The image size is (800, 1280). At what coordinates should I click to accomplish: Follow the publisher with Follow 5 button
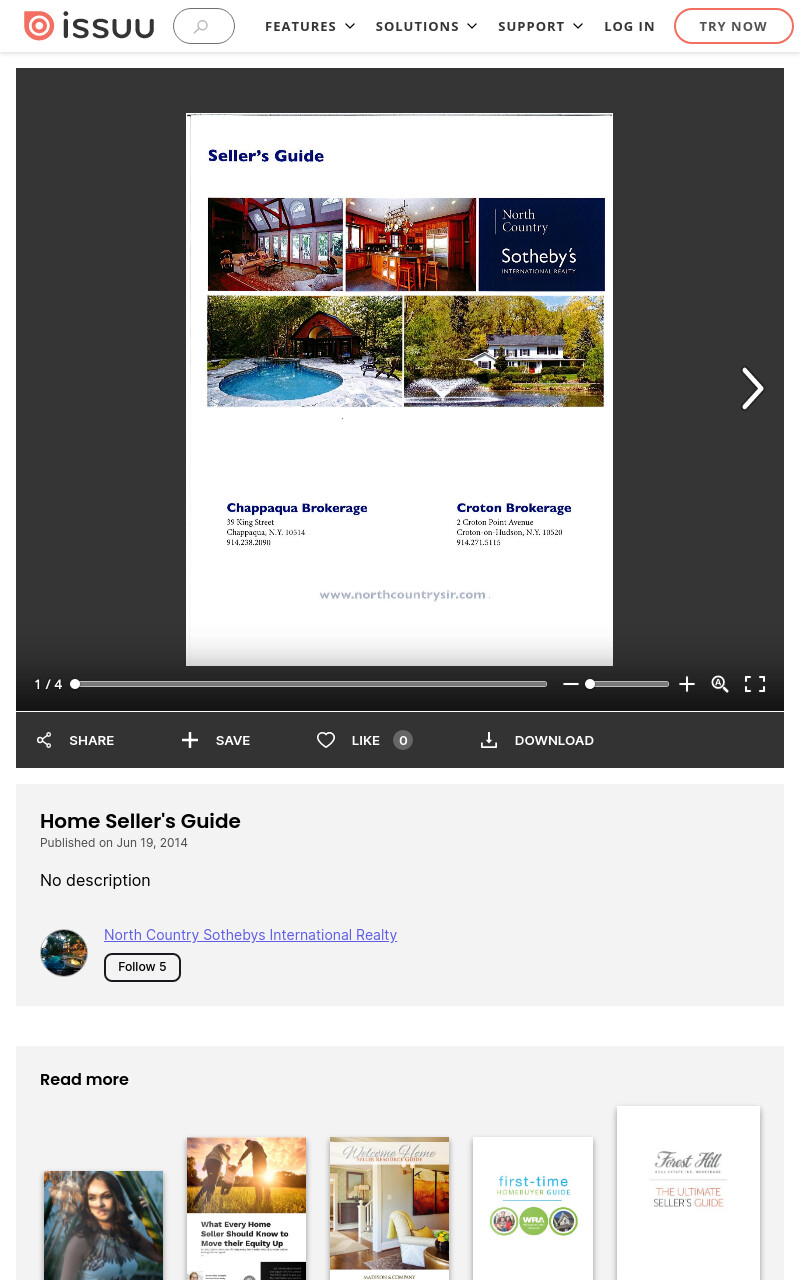142,967
